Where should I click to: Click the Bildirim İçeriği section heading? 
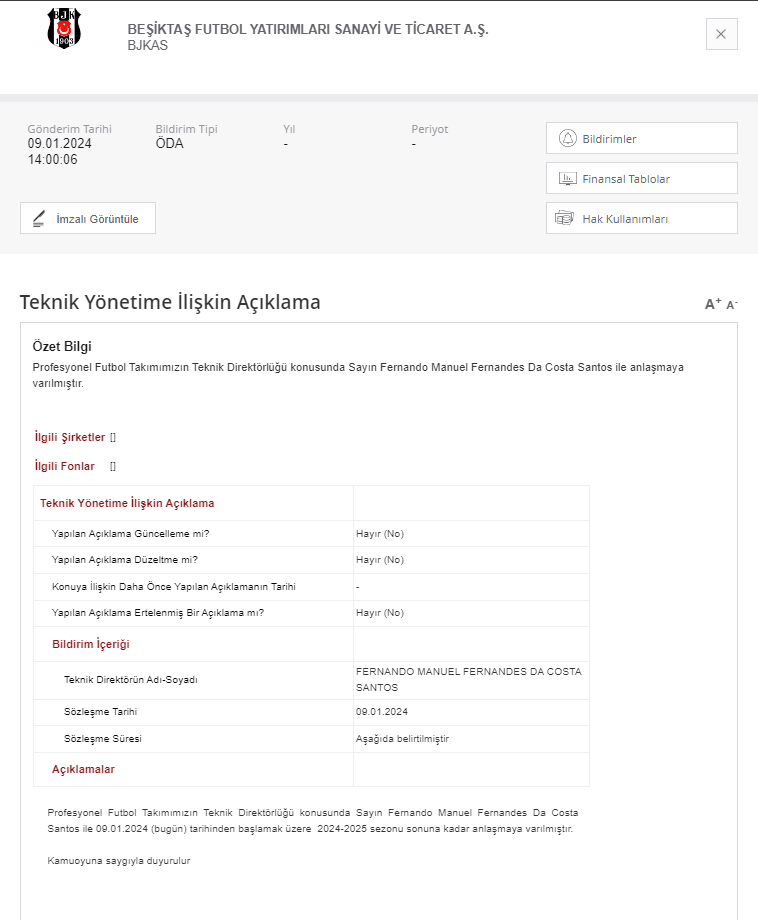point(91,644)
